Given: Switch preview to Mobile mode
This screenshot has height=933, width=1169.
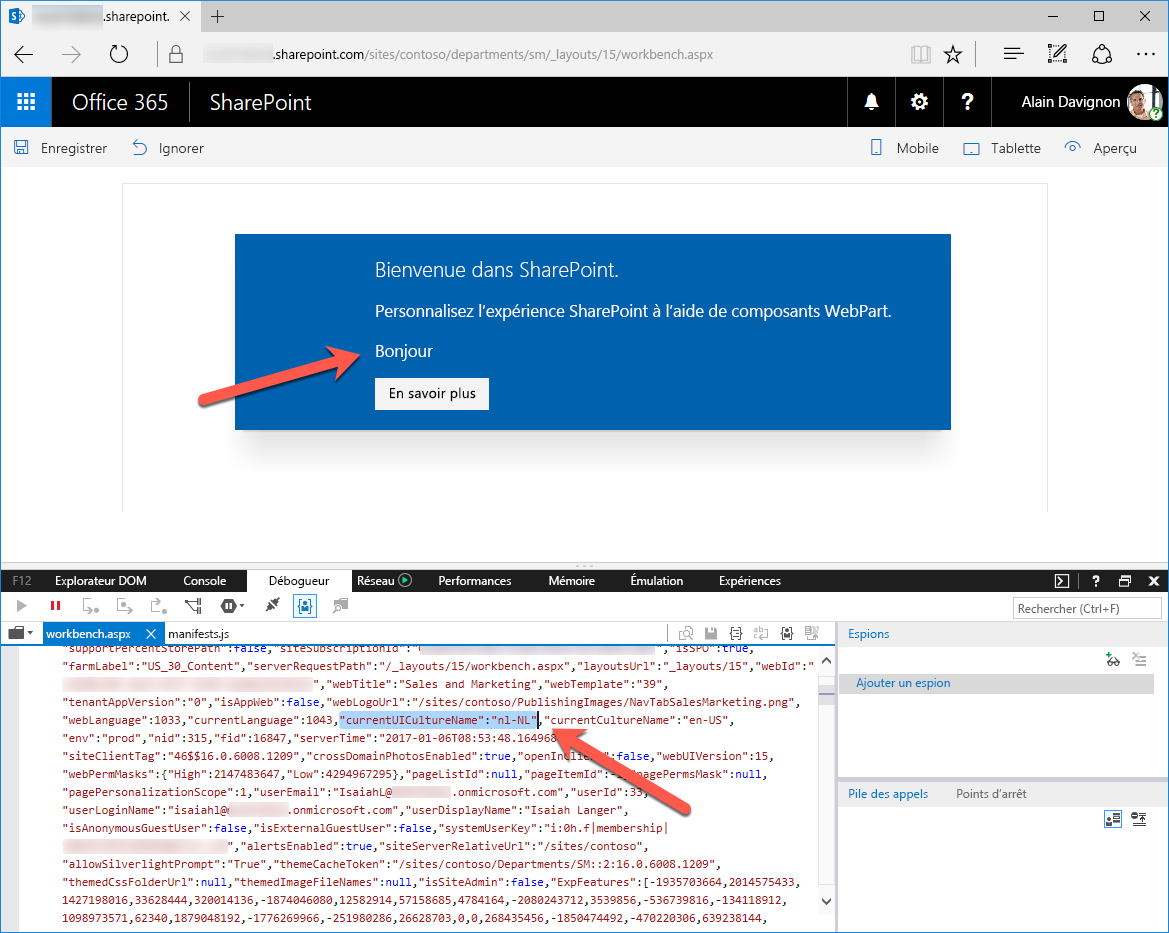Looking at the screenshot, I should 905,147.
